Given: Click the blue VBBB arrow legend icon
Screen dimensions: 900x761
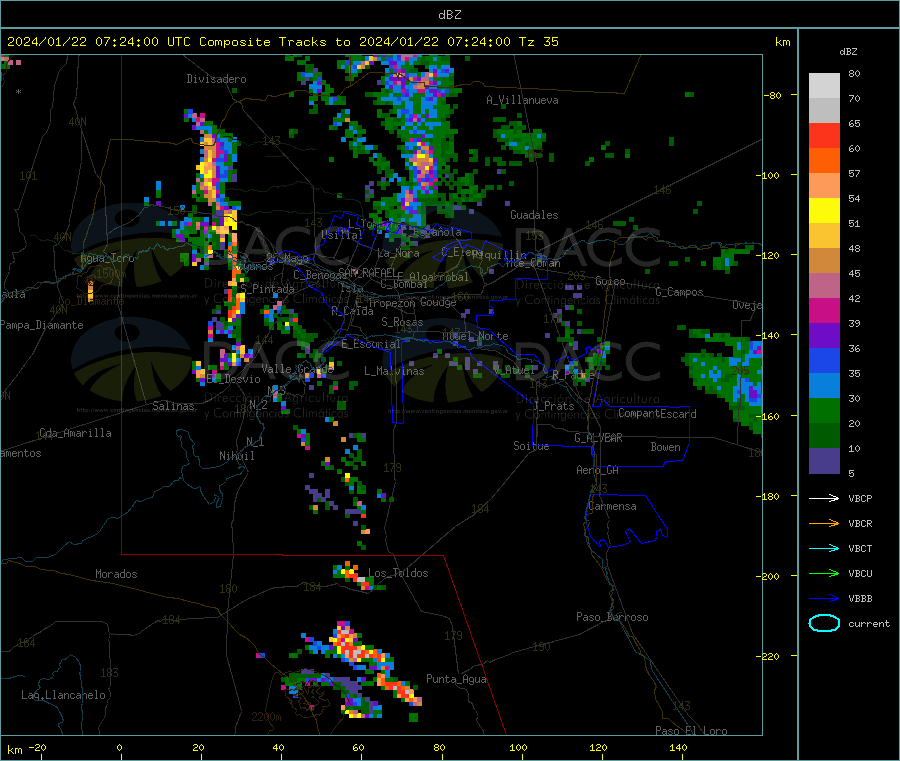Looking at the screenshot, I should coord(824,598).
